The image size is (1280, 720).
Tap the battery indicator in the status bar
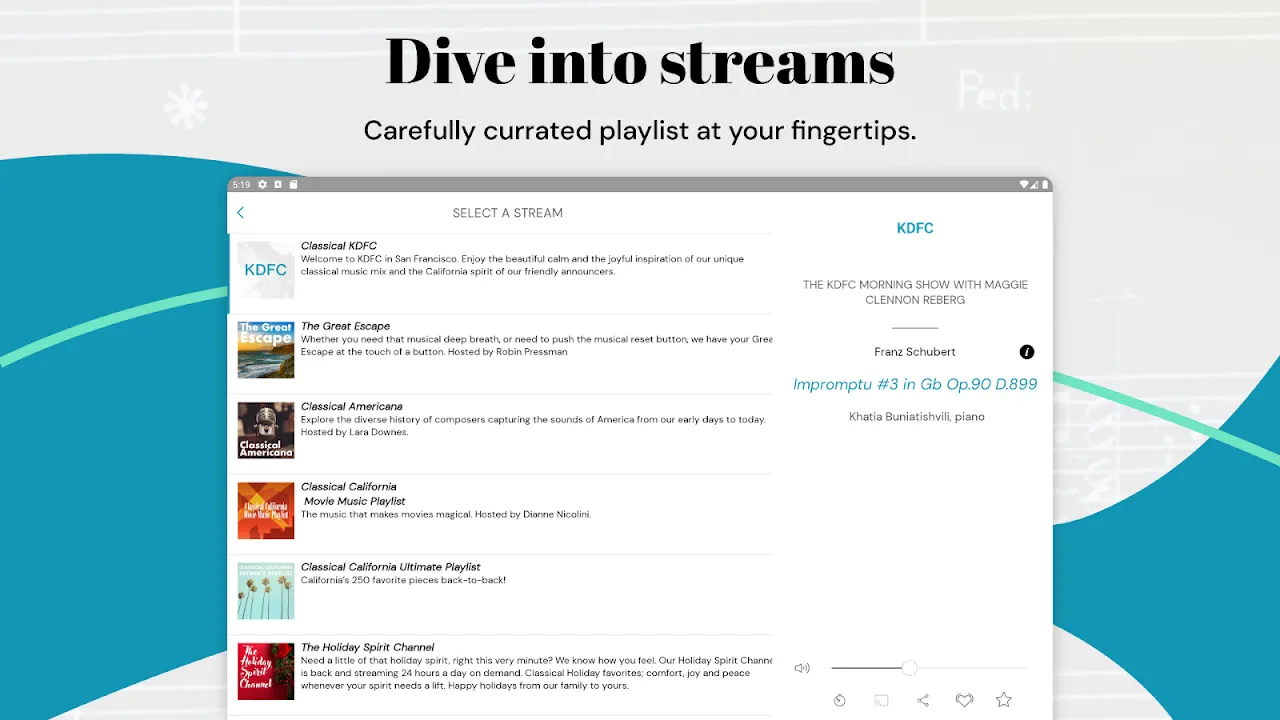[x=1045, y=185]
